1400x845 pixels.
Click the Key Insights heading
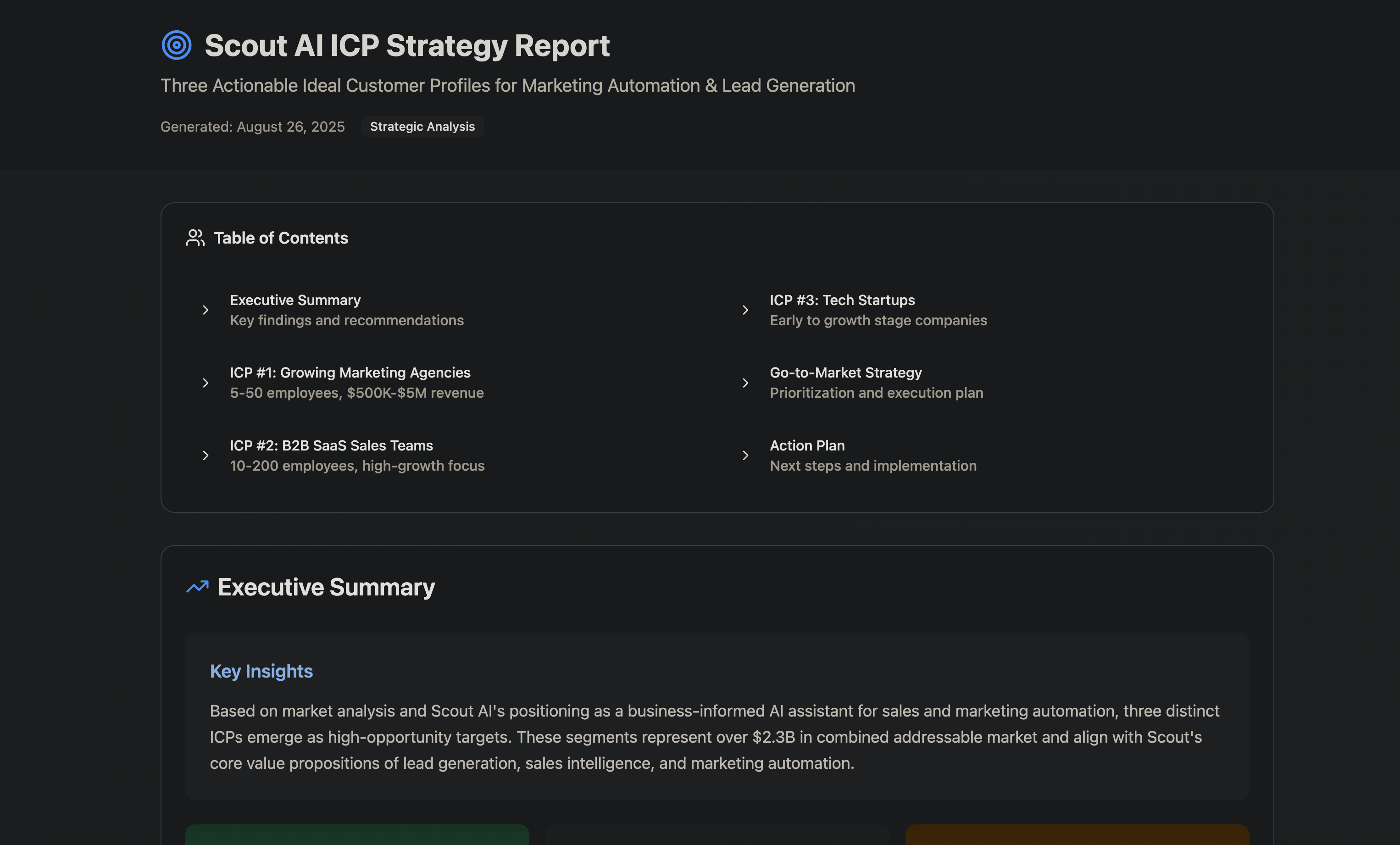[261, 671]
